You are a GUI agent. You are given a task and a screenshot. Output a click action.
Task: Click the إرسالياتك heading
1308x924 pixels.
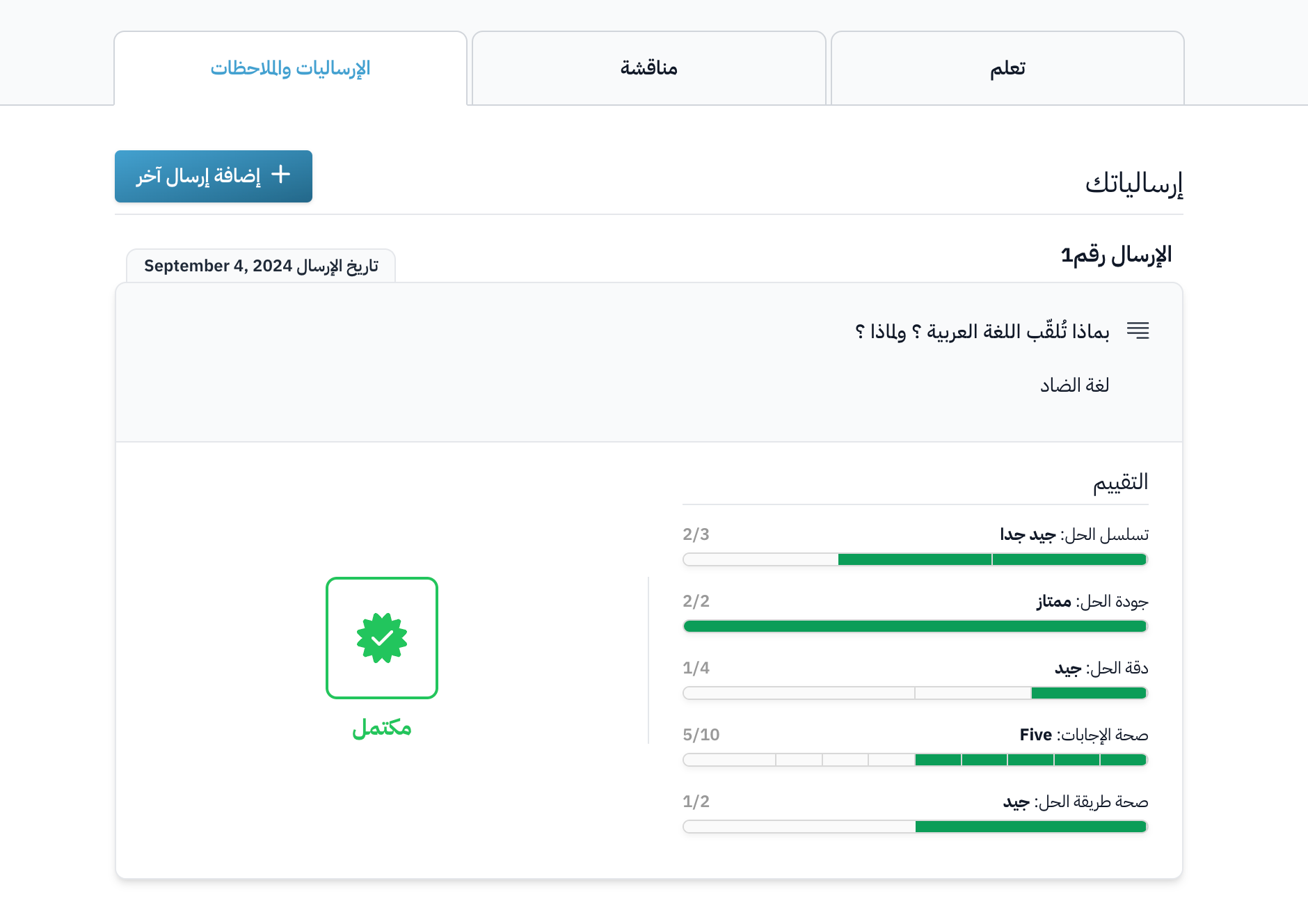coord(1134,183)
